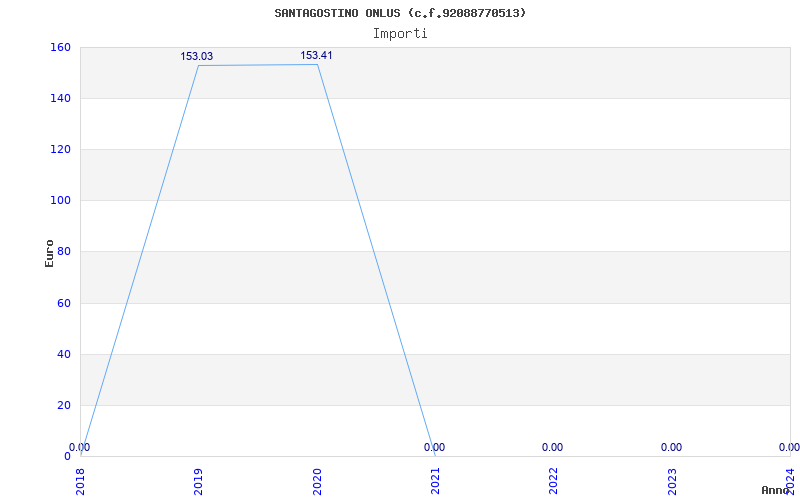
Task: Click the Anno horizontal axis title
Action: 775,490
